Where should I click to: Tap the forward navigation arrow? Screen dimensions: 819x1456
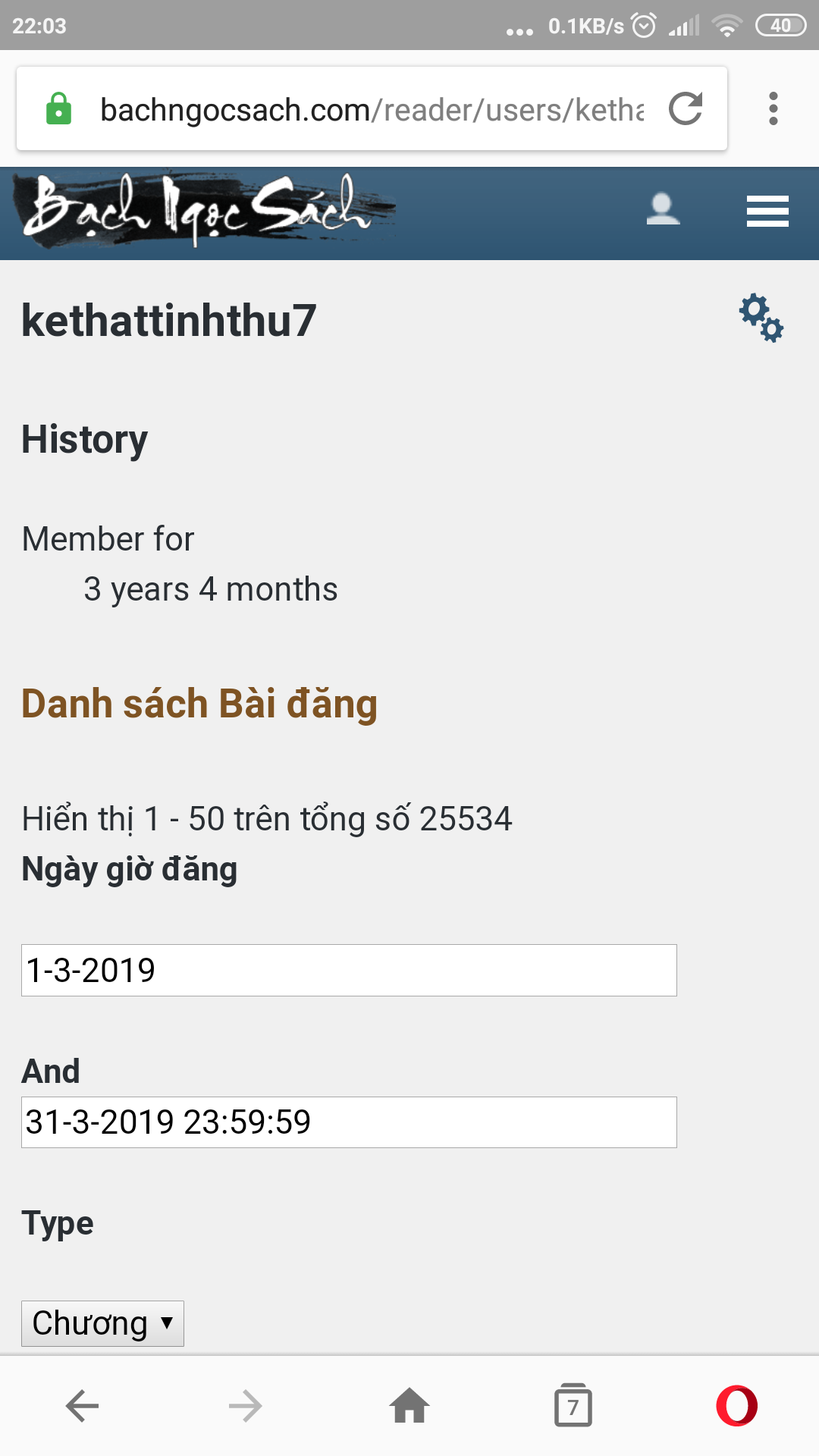tap(246, 1404)
